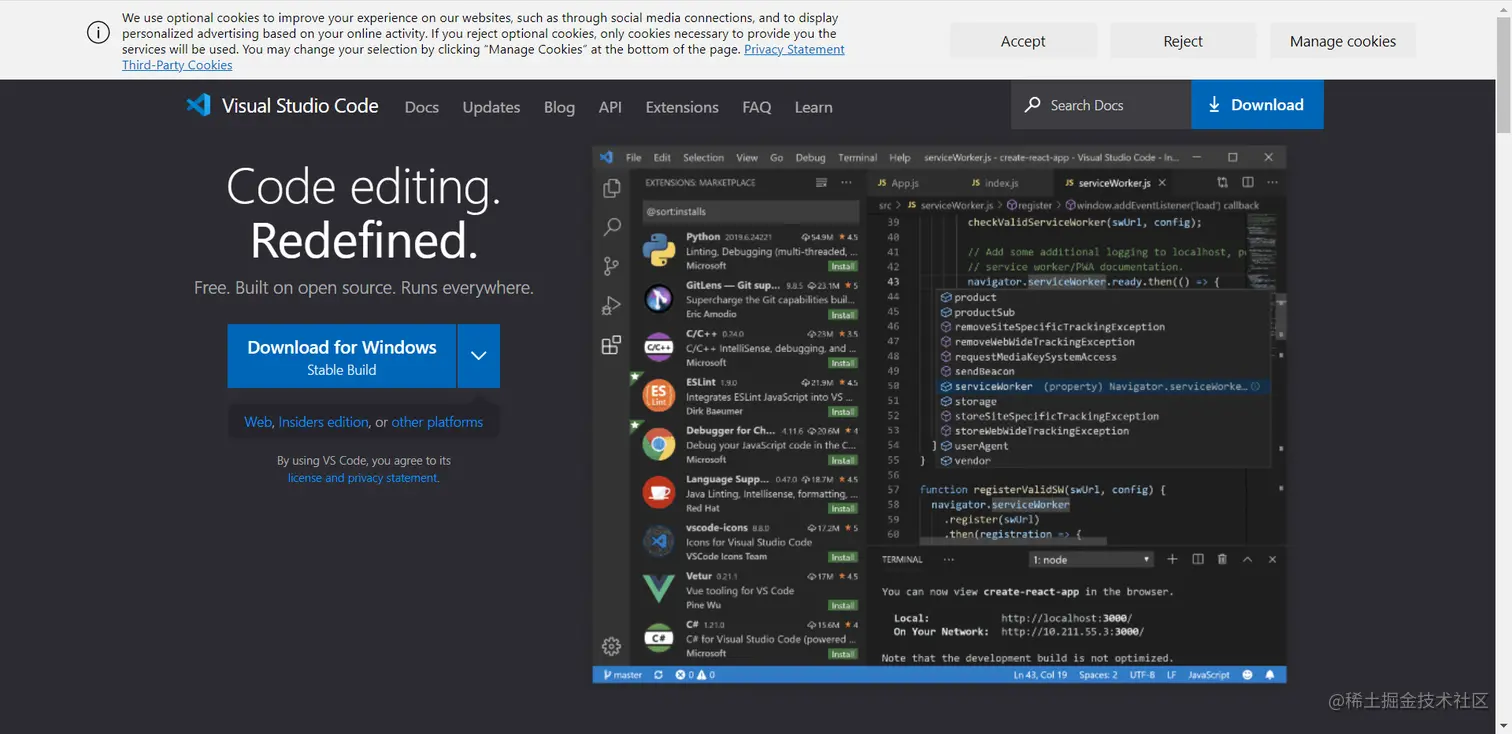Screen dimensions: 1512x734
Task: Open the Third-Party Cookies link
Action: pyautogui.click(x=177, y=65)
